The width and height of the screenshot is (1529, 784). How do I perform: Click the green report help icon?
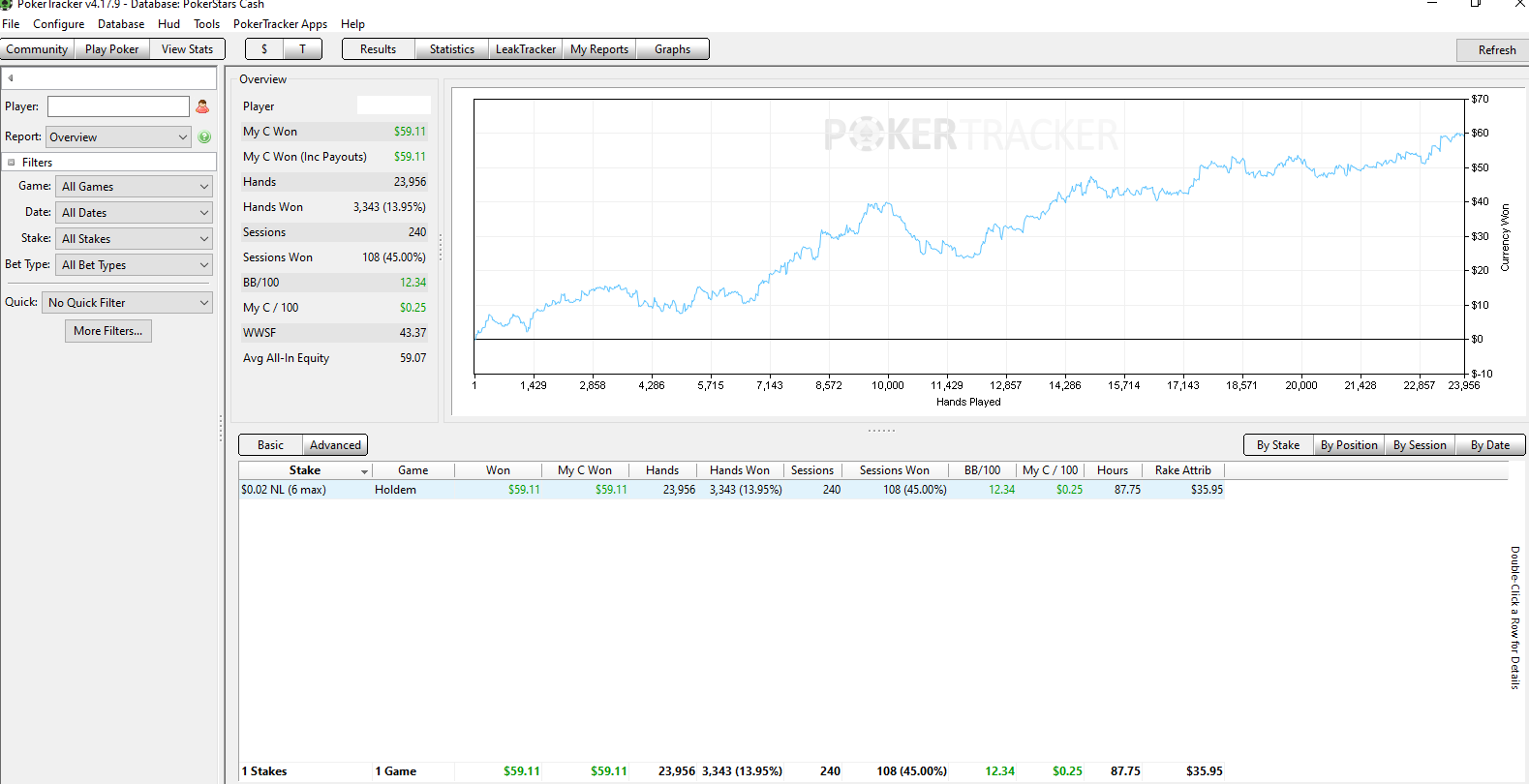coord(204,137)
